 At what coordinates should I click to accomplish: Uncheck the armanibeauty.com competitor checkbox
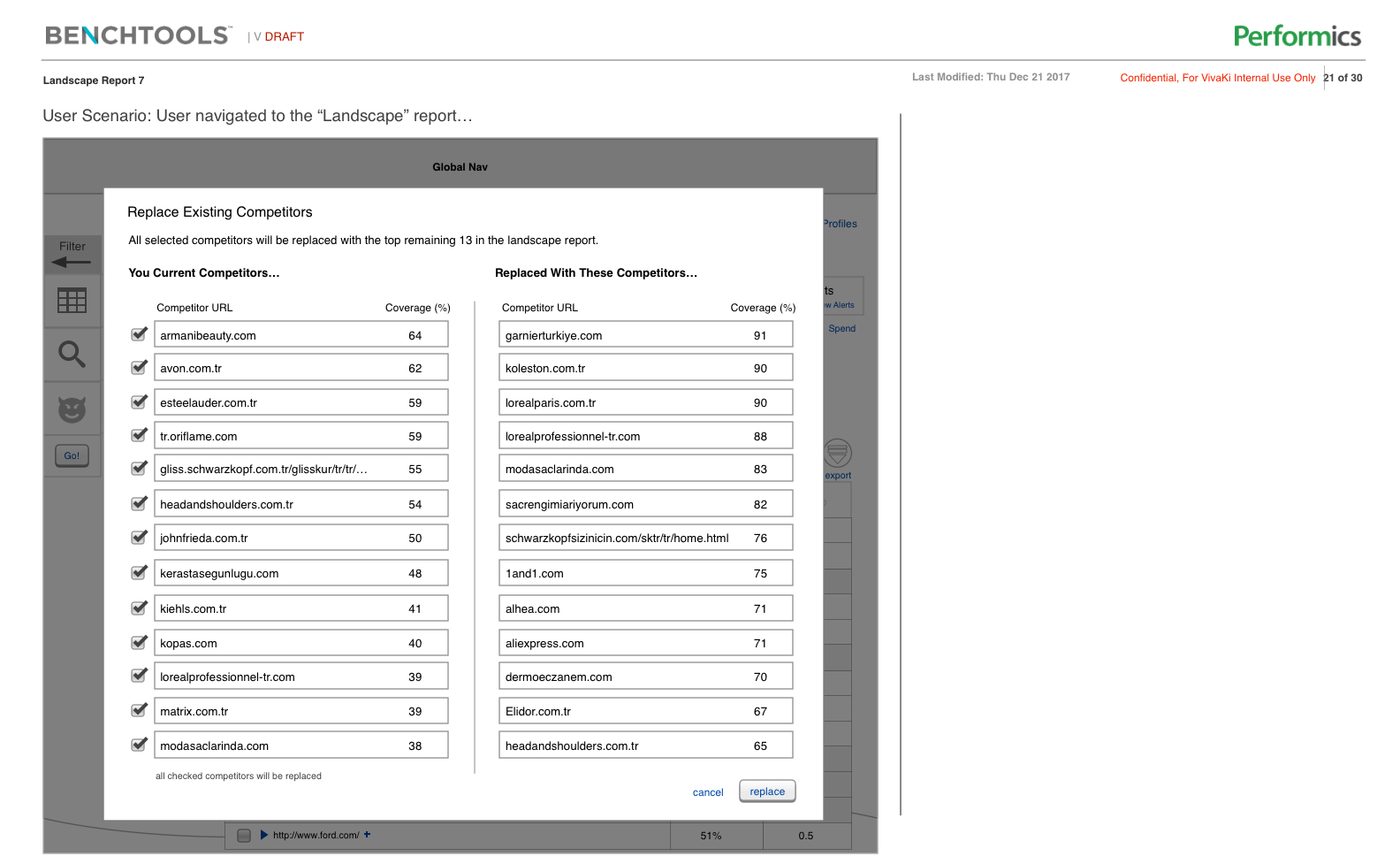pos(139,334)
